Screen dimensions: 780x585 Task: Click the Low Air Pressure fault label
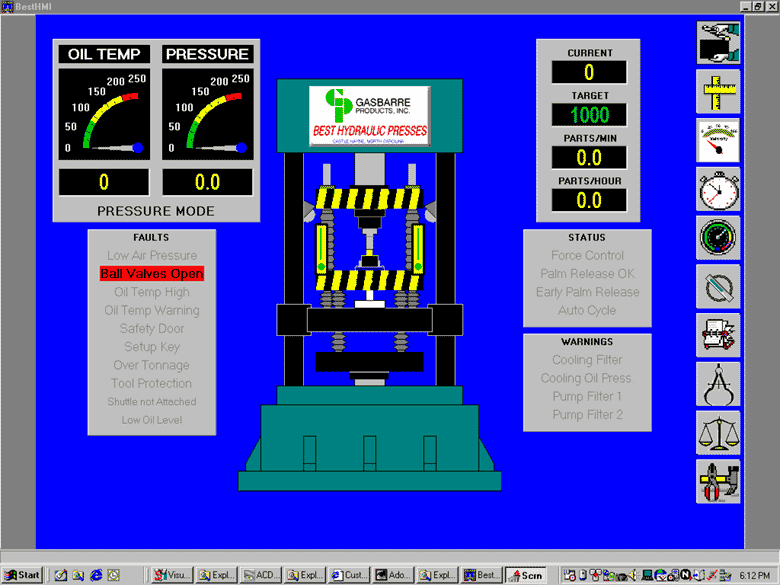point(152,256)
